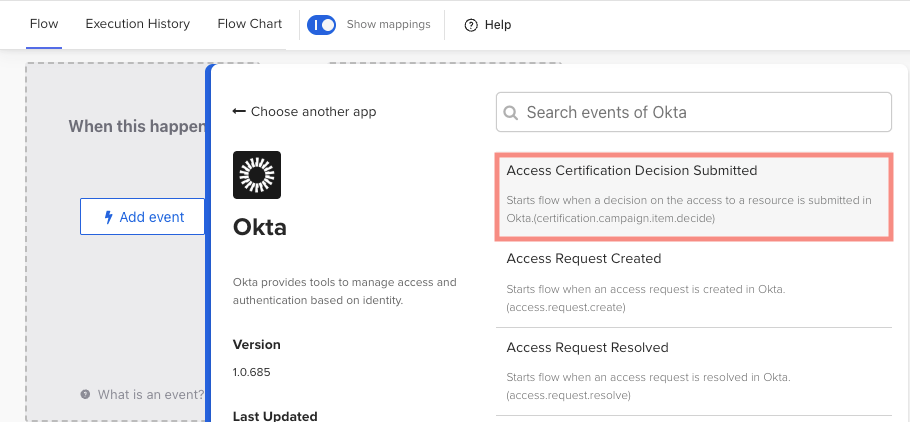
Task: Click the Show mappings label text
Action: [388, 25]
